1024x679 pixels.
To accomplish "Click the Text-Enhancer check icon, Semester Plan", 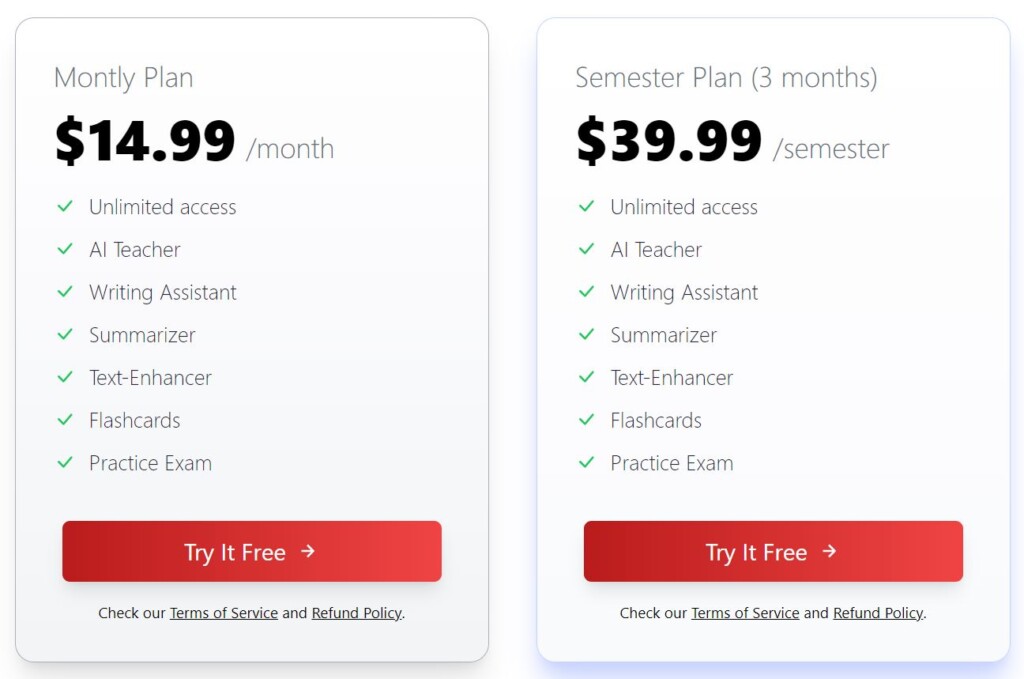I will click(x=587, y=378).
